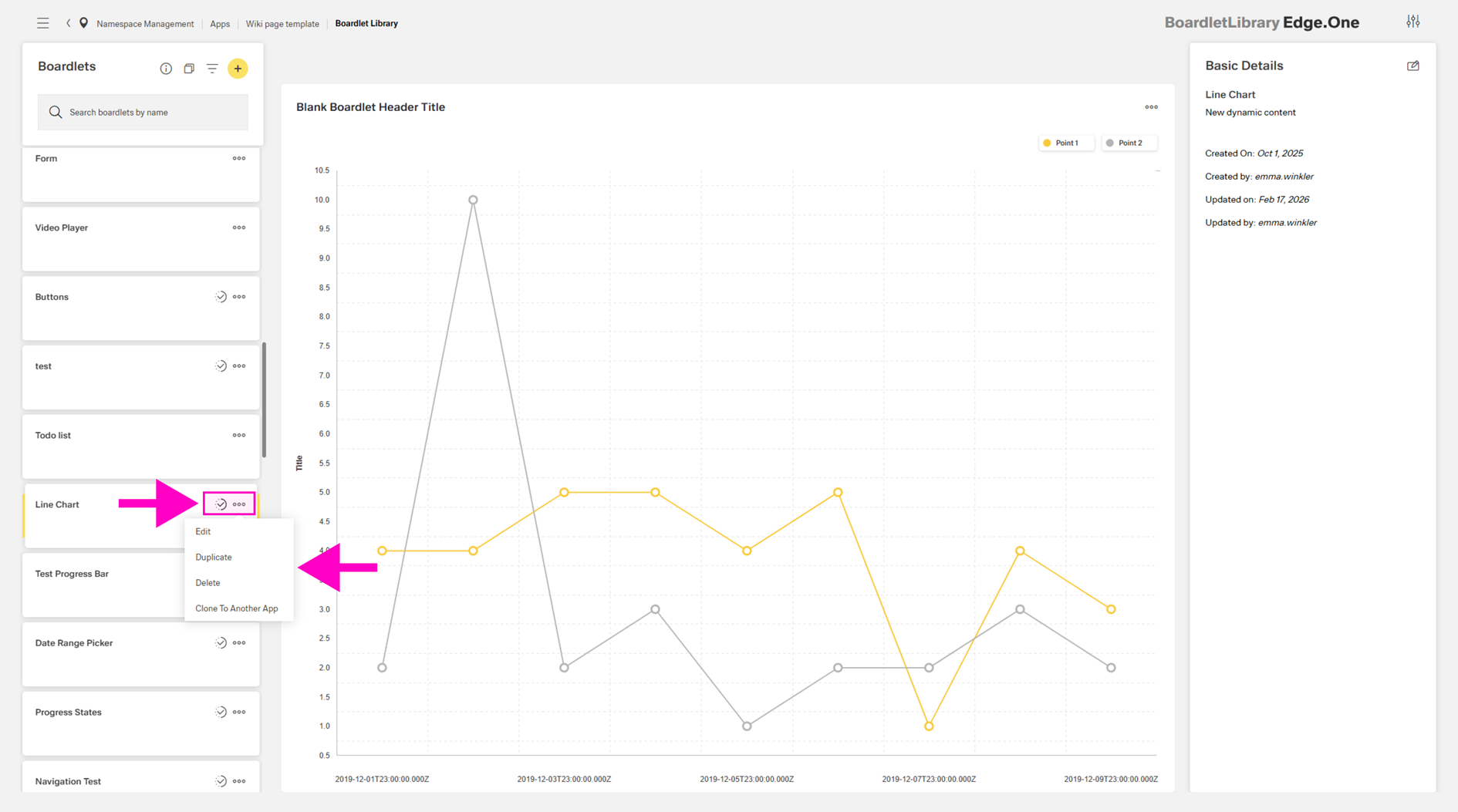Expand the chart boardlet three-dot menu
Image resolution: width=1458 pixels, height=812 pixels.
pos(1151,107)
